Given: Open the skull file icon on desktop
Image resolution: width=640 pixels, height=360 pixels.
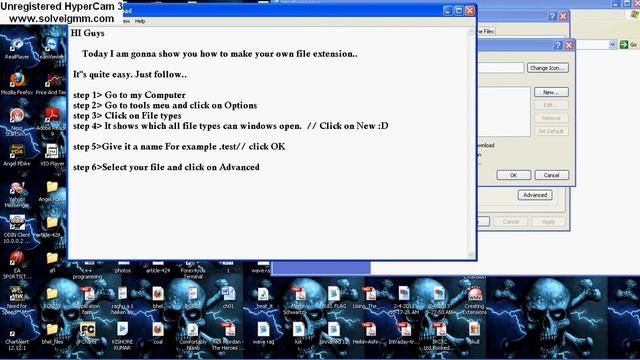Looking at the screenshot, I should coord(474,330).
